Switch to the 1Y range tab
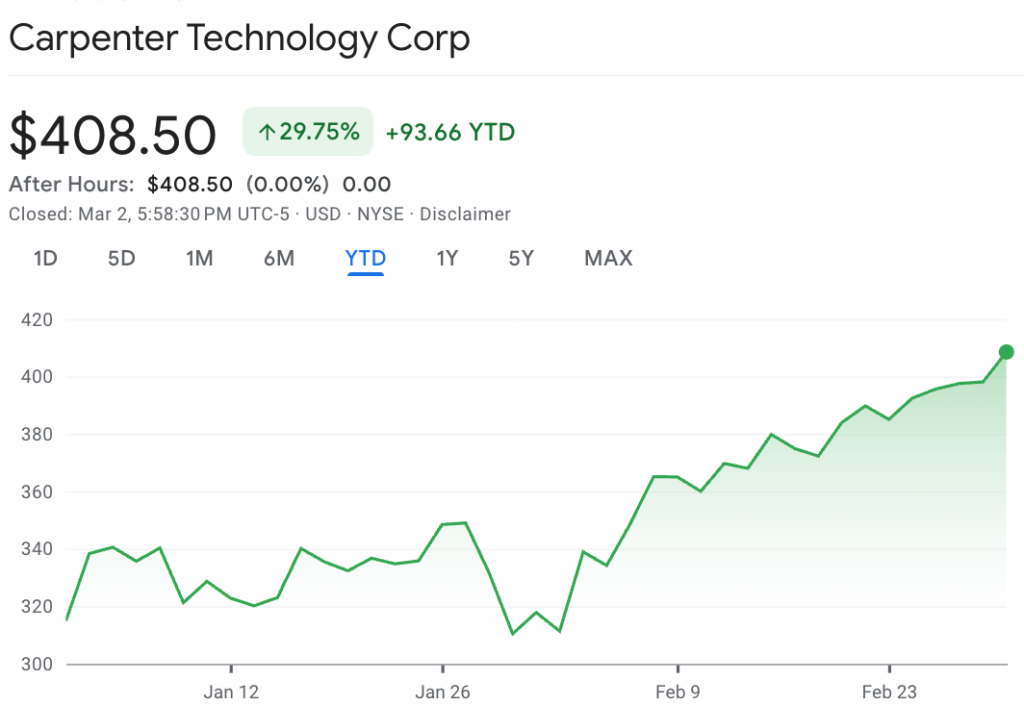The image size is (1024, 706). coord(447,259)
